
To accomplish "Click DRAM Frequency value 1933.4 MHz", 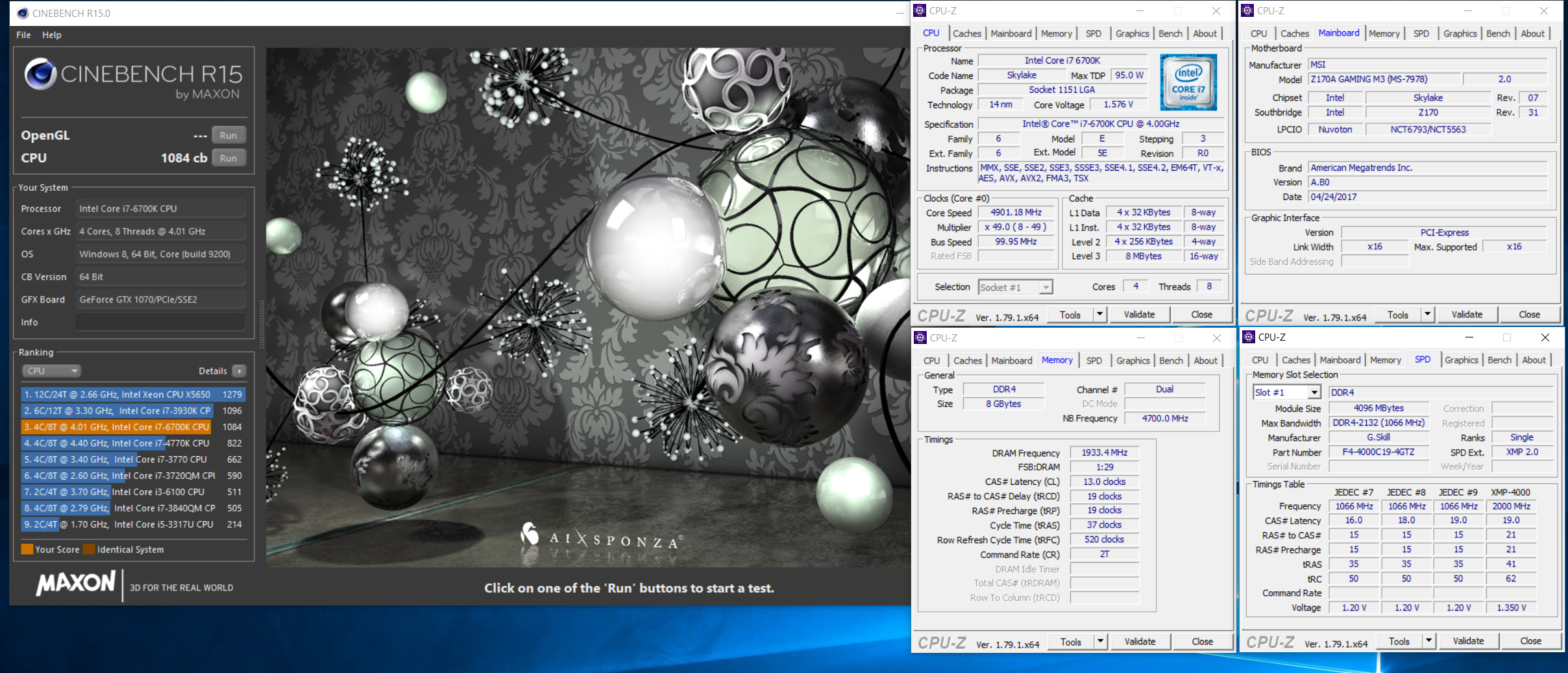I will click(x=1105, y=453).
